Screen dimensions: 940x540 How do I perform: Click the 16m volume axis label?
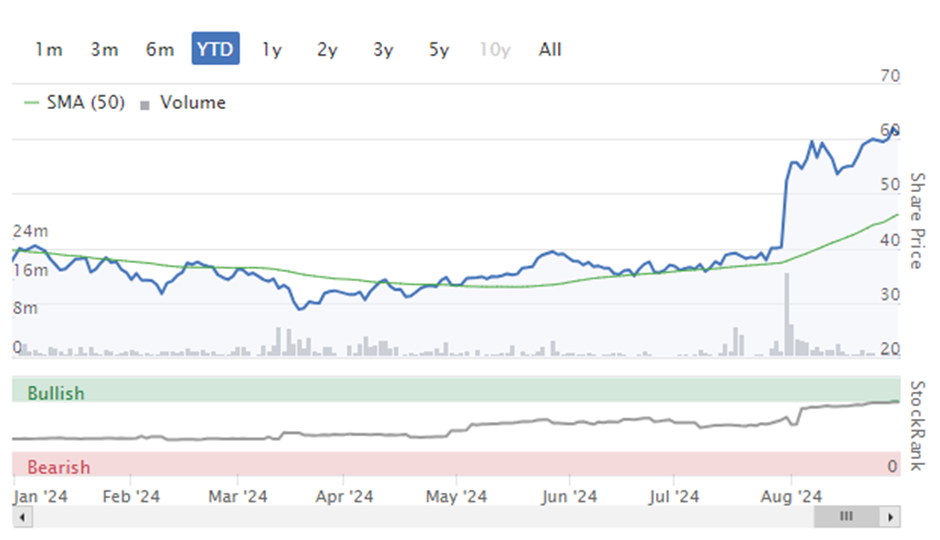coord(31,270)
